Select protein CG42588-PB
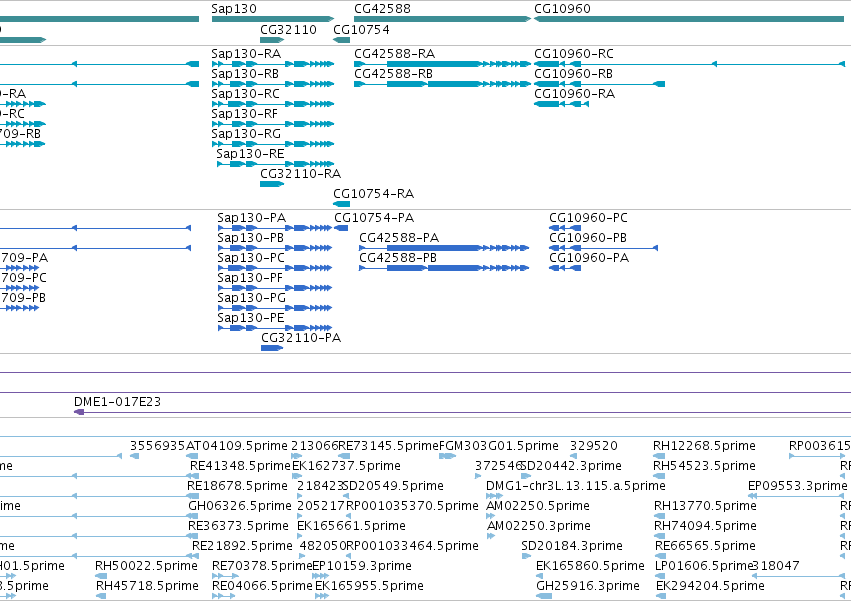 pyautogui.click(x=444, y=268)
